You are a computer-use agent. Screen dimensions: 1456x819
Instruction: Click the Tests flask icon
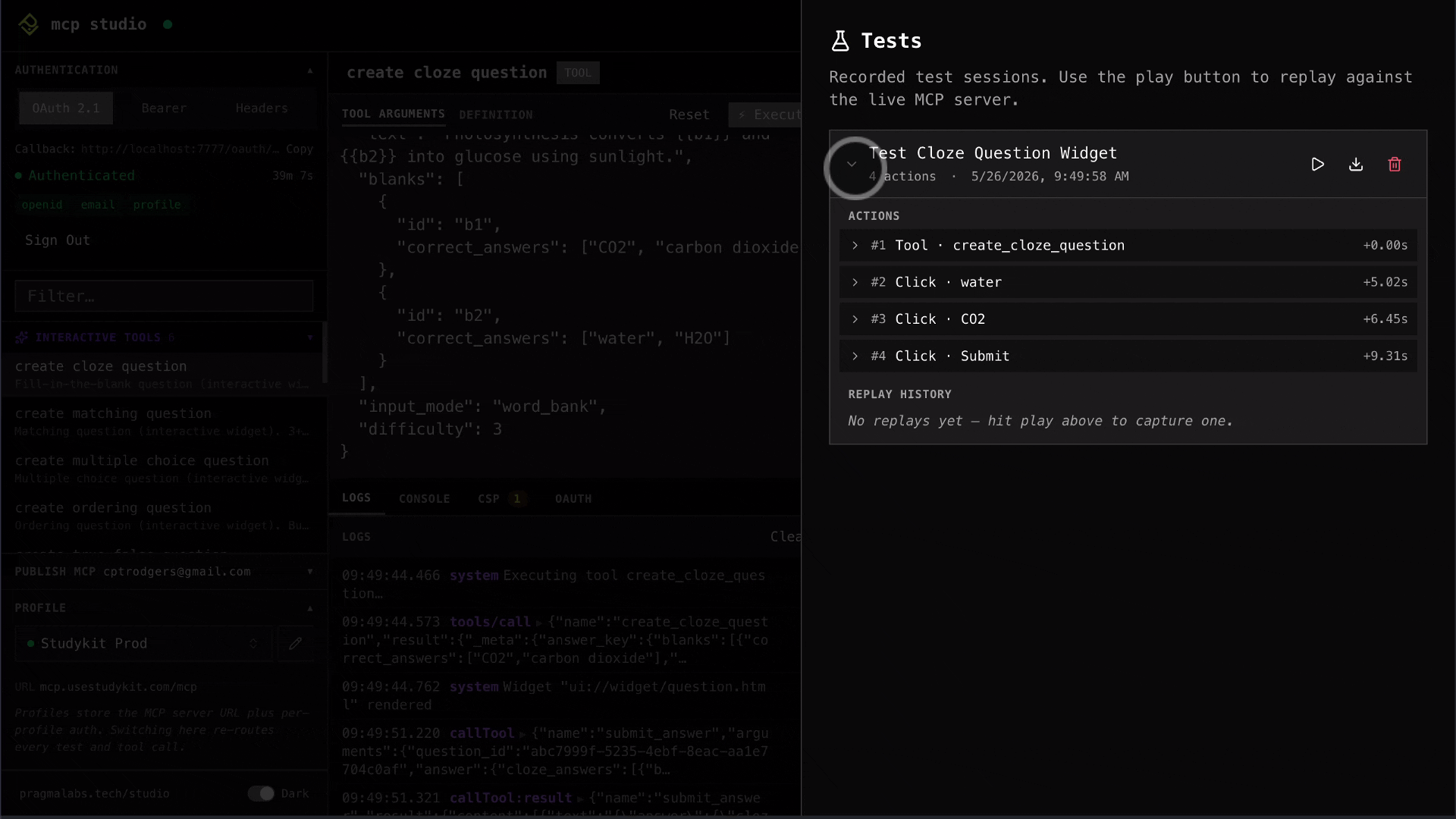[840, 41]
